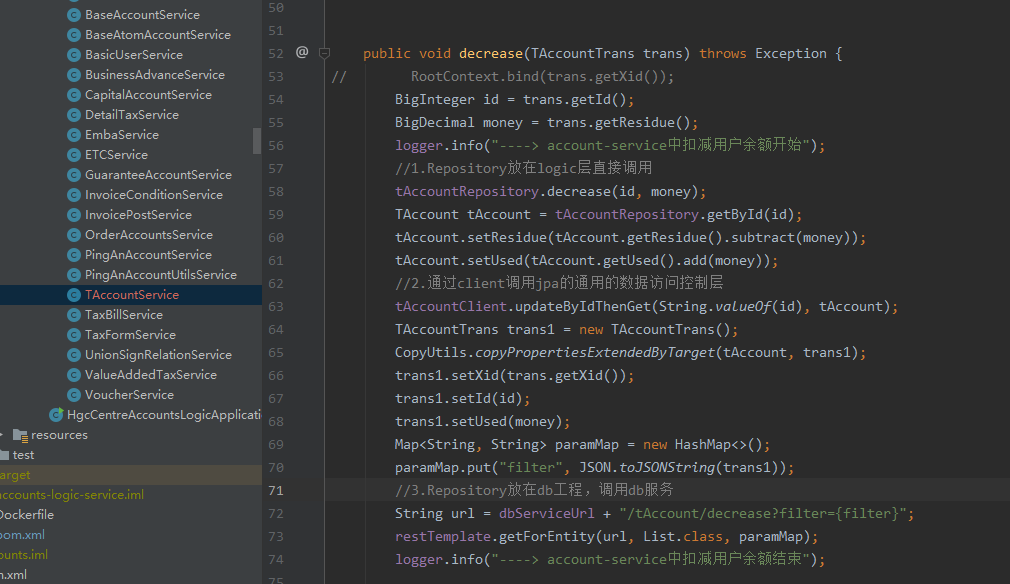Click tAccountRepository on line 58

pos(466,191)
